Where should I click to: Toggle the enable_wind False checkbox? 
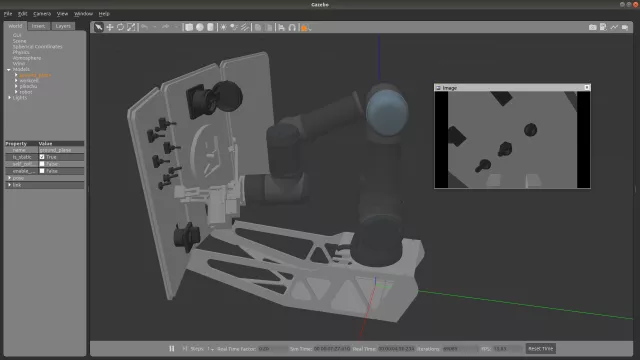point(42,171)
